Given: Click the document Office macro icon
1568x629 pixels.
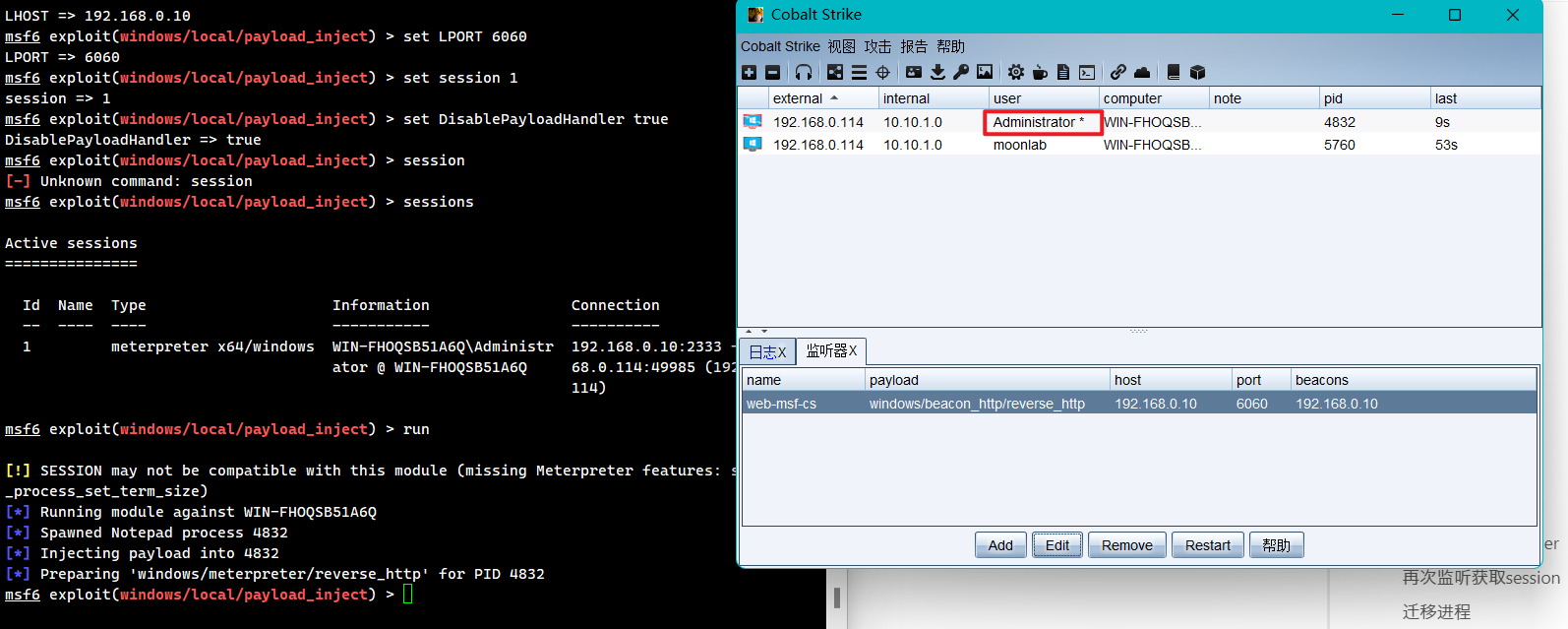Looking at the screenshot, I should click(x=1063, y=72).
